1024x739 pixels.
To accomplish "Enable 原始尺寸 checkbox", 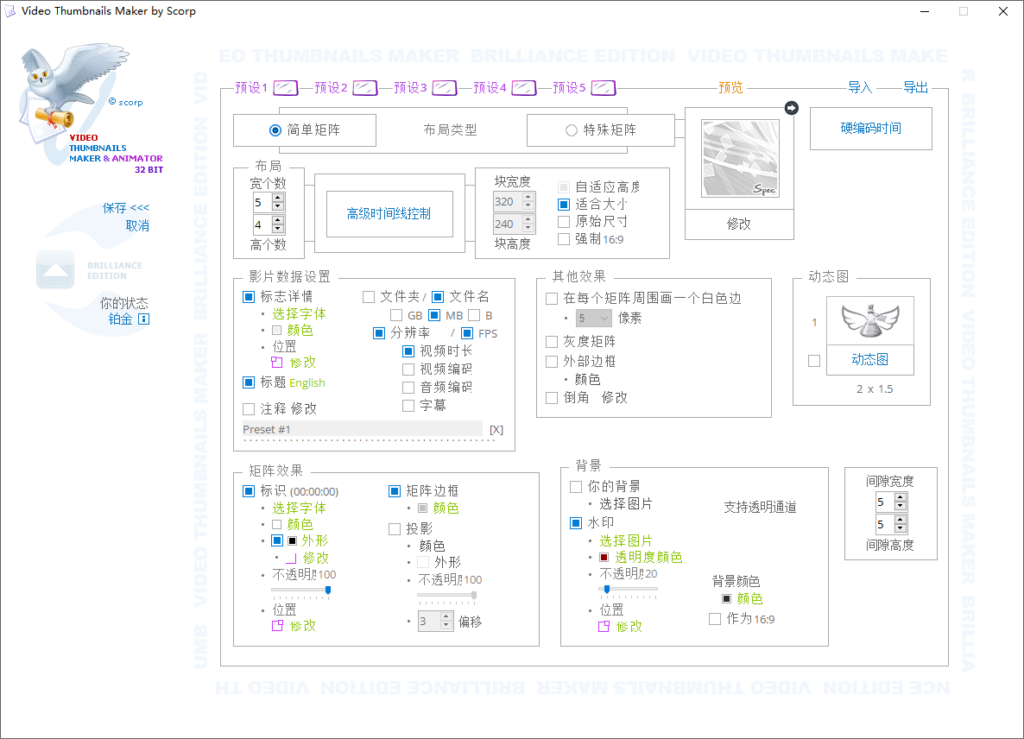I will coord(564,222).
